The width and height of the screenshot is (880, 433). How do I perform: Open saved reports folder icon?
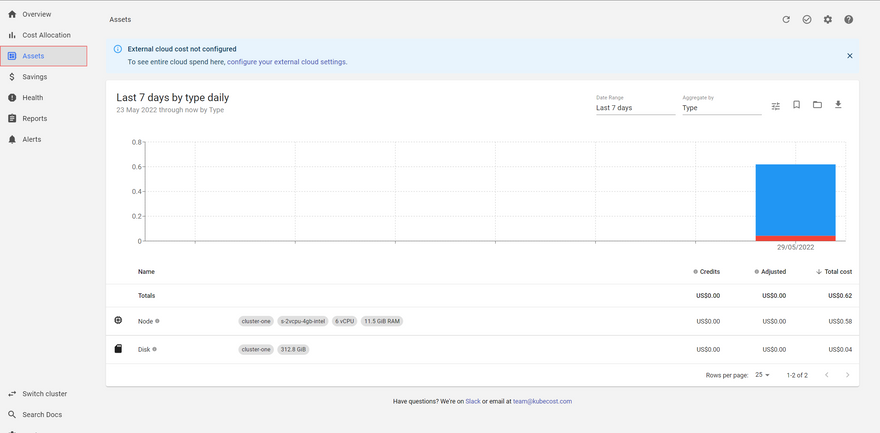click(x=817, y=105)
